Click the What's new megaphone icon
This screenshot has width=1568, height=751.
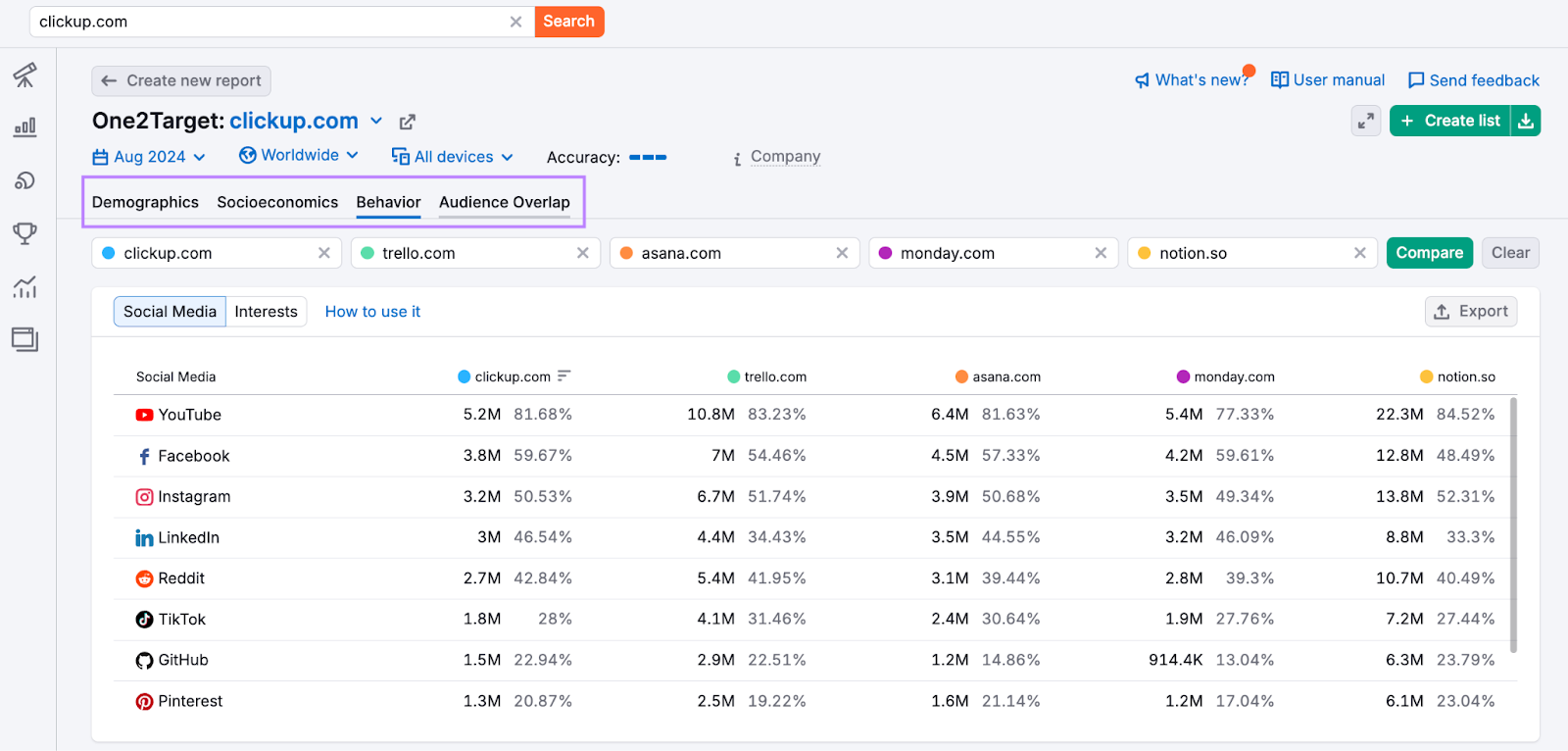(1142, 80)
